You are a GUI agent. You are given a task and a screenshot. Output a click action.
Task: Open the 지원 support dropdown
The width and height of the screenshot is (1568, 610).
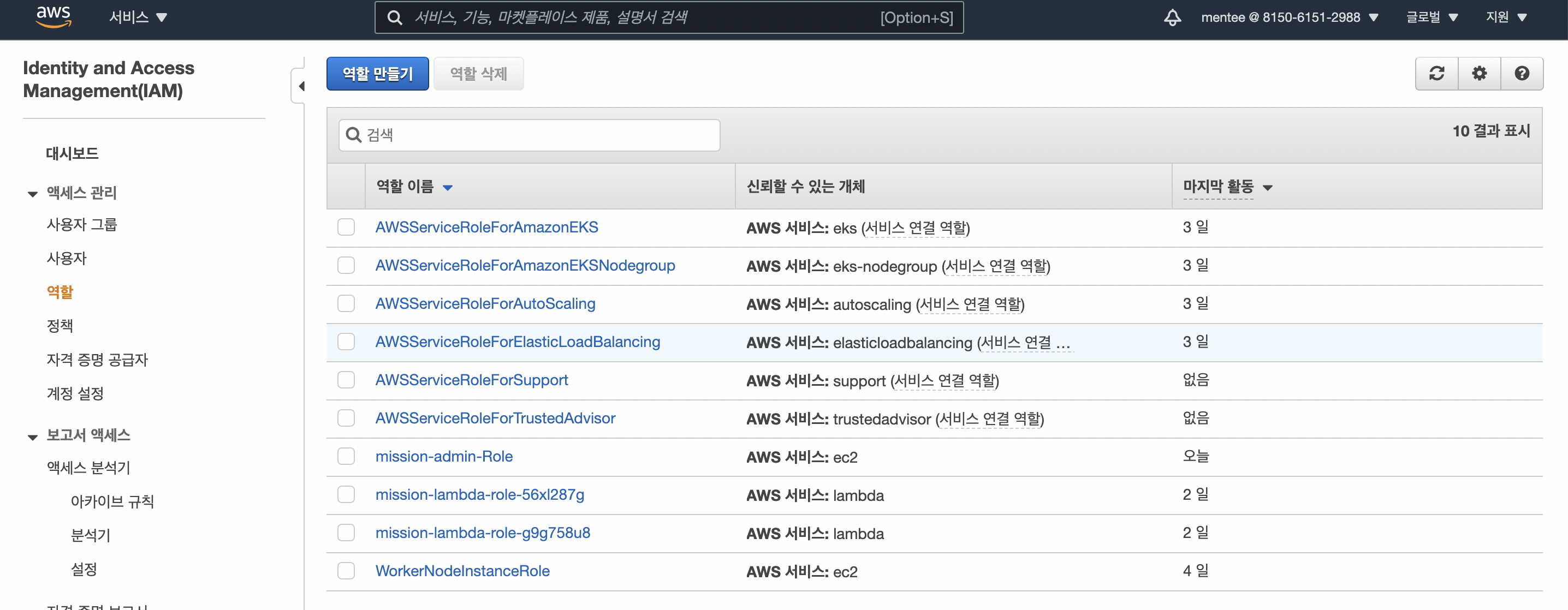[1506, 17]
